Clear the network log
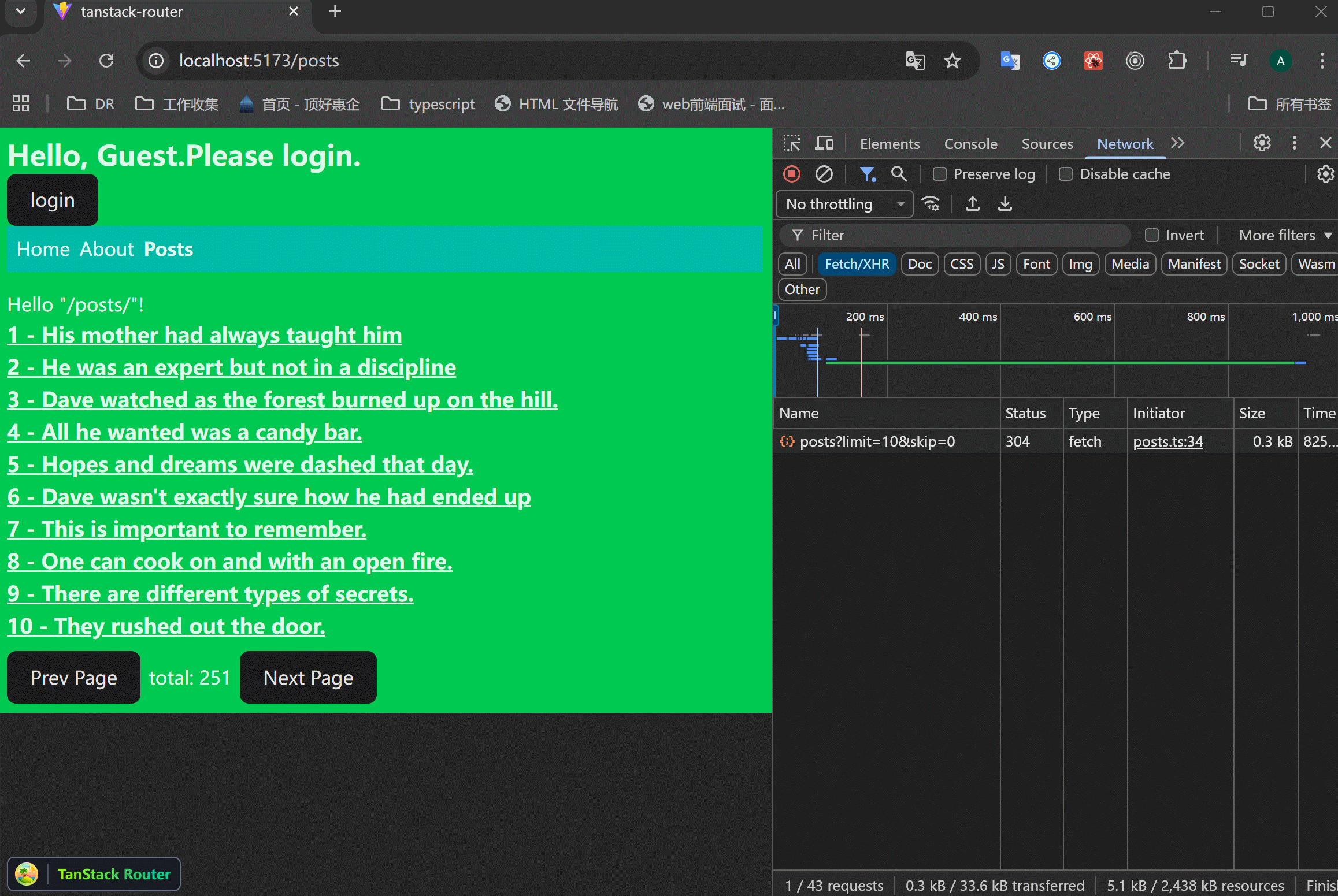Image resolution: width=1338 pixels, height=896 pixels. coord(824,174)
